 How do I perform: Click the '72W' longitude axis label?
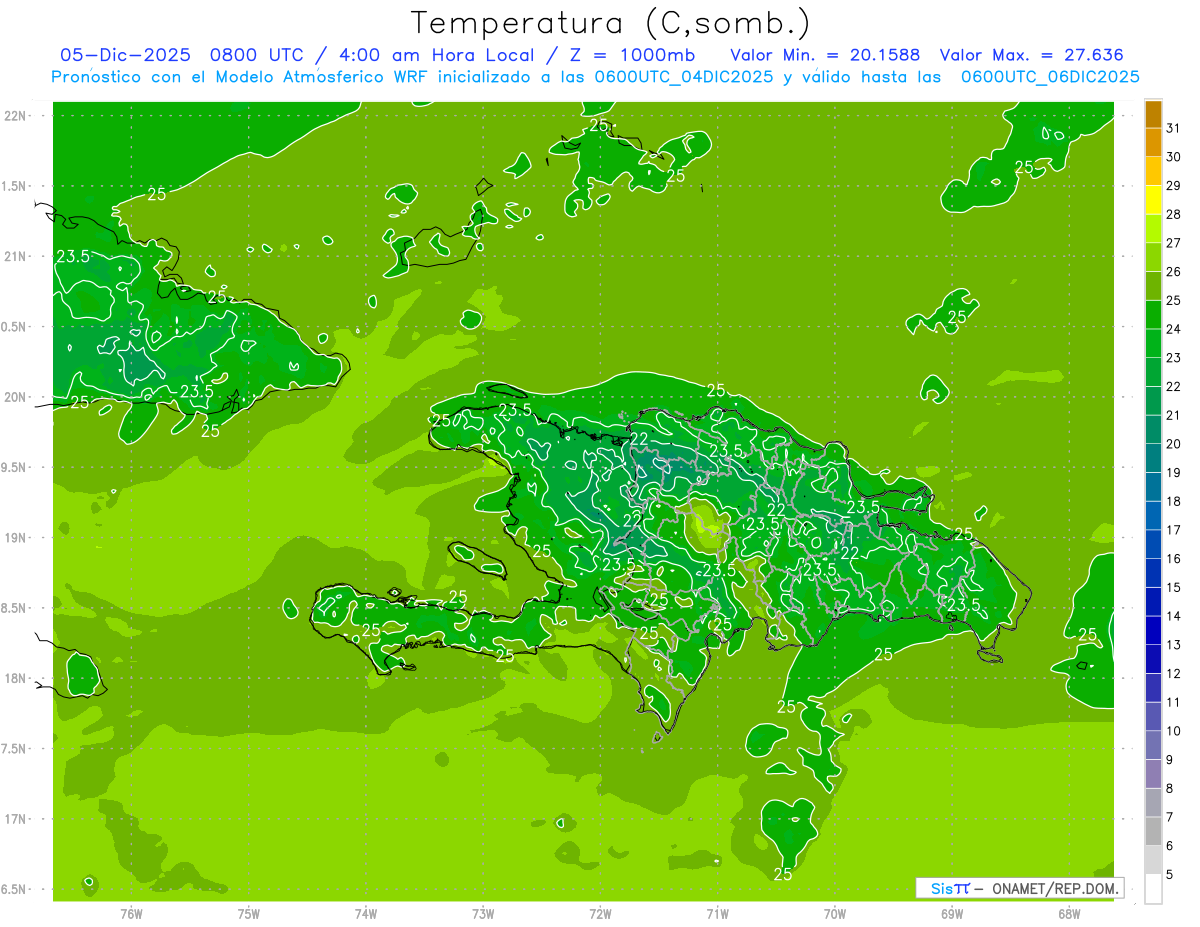pos(600,914)
